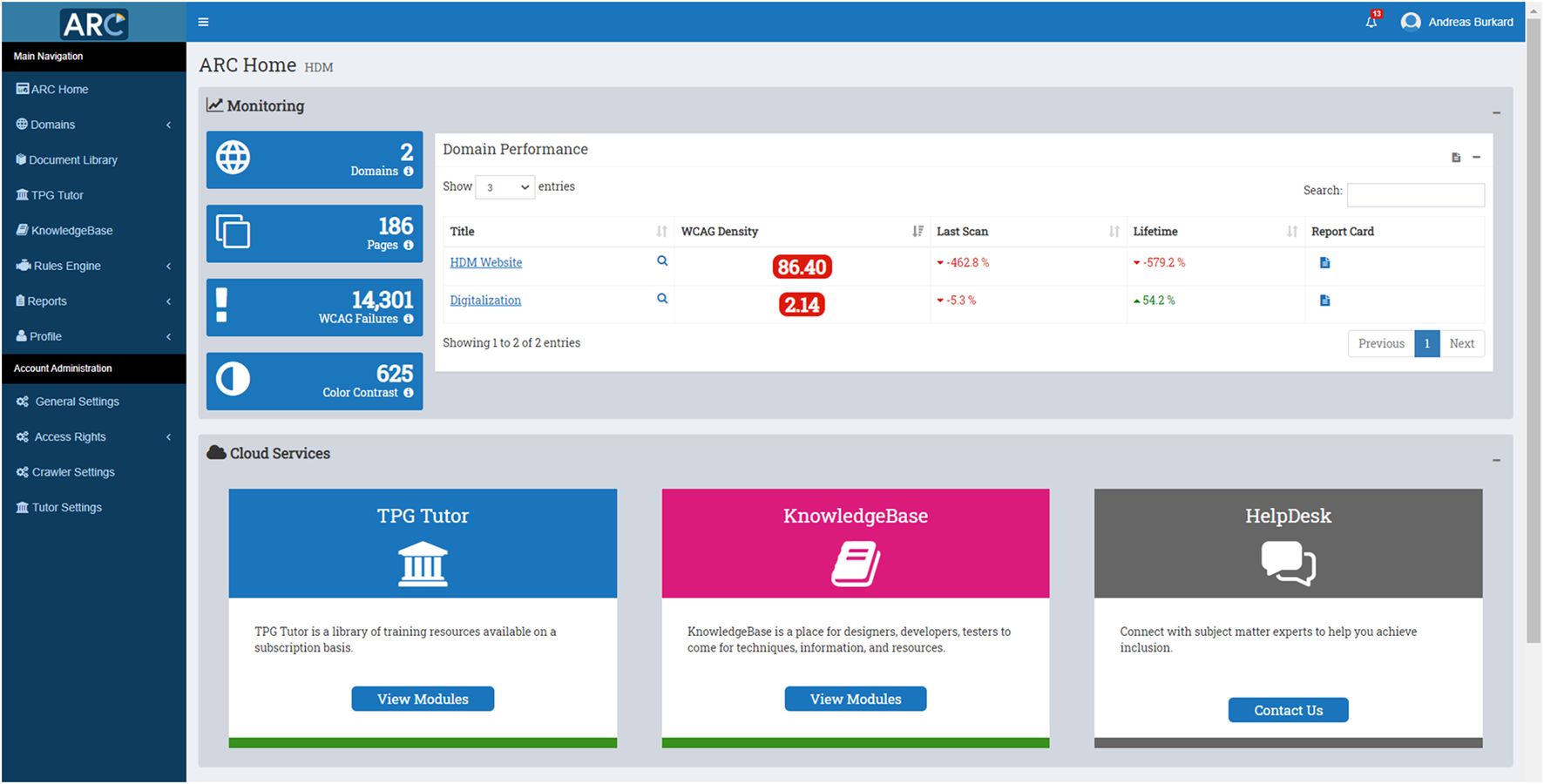Expand the Rules Engine sidebar submenu

92,266
